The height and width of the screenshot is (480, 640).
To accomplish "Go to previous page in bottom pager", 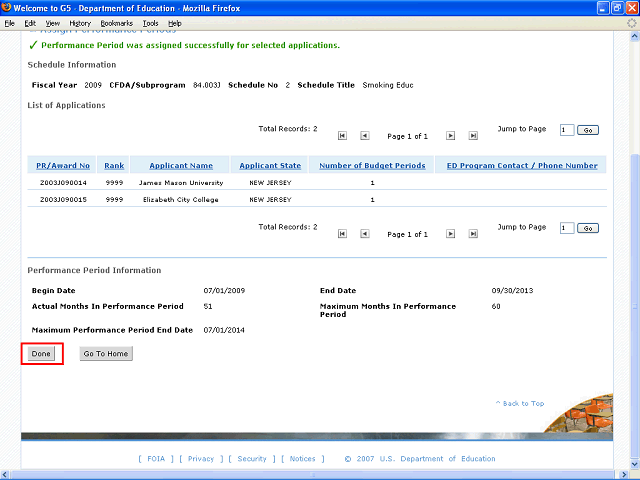I will [x=364, y=233].
